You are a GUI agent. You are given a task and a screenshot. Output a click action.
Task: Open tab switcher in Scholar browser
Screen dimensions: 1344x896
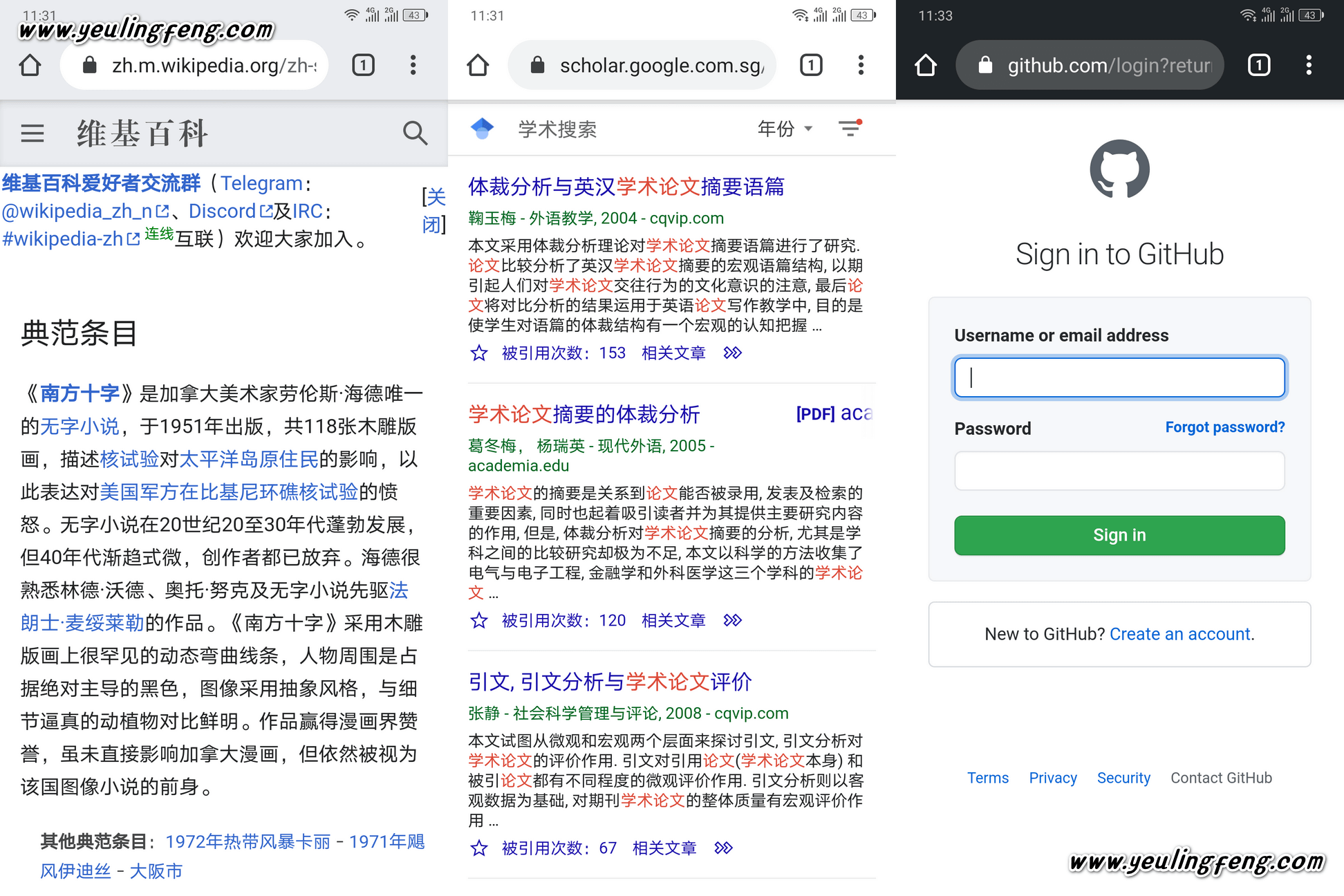(811, 65)
